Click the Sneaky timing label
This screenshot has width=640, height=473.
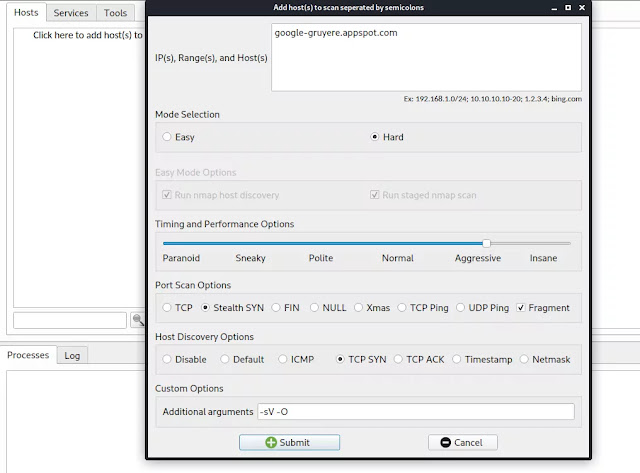point(251,258)
